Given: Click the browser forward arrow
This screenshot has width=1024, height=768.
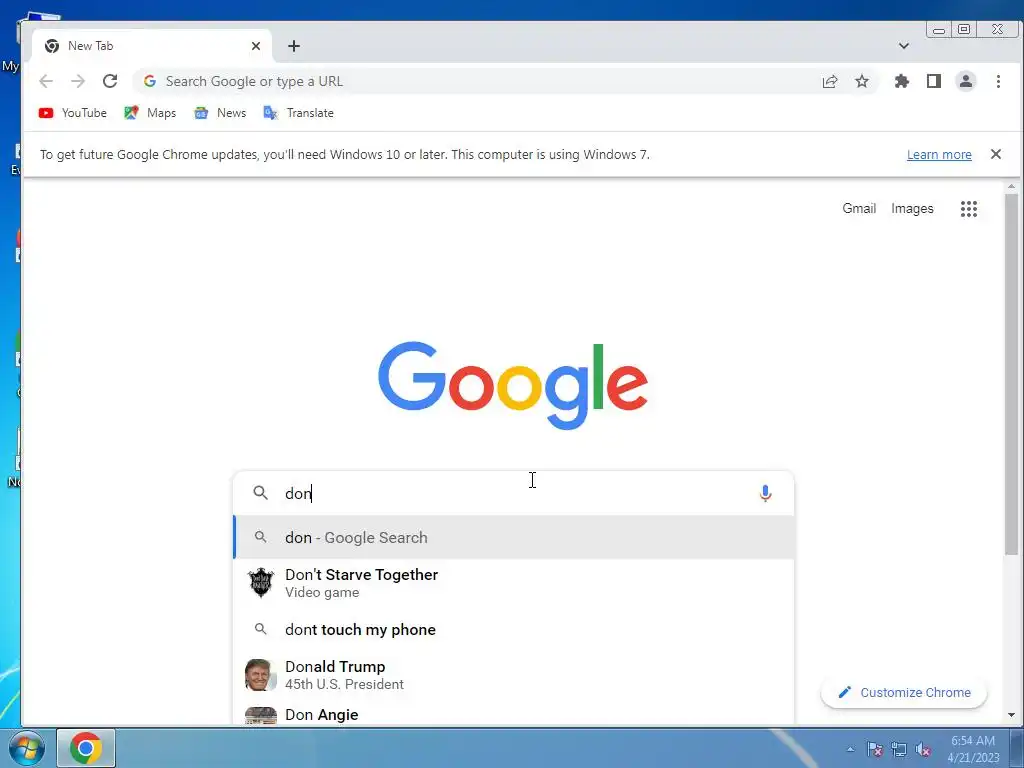Looking at the screenshot, I should tap(78, 81).
